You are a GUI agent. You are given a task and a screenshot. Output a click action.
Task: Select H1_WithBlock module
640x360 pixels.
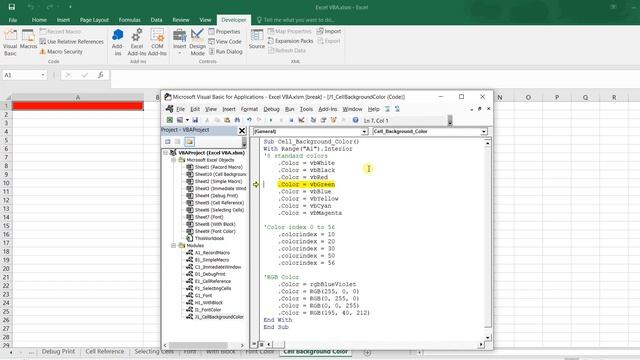204,303
